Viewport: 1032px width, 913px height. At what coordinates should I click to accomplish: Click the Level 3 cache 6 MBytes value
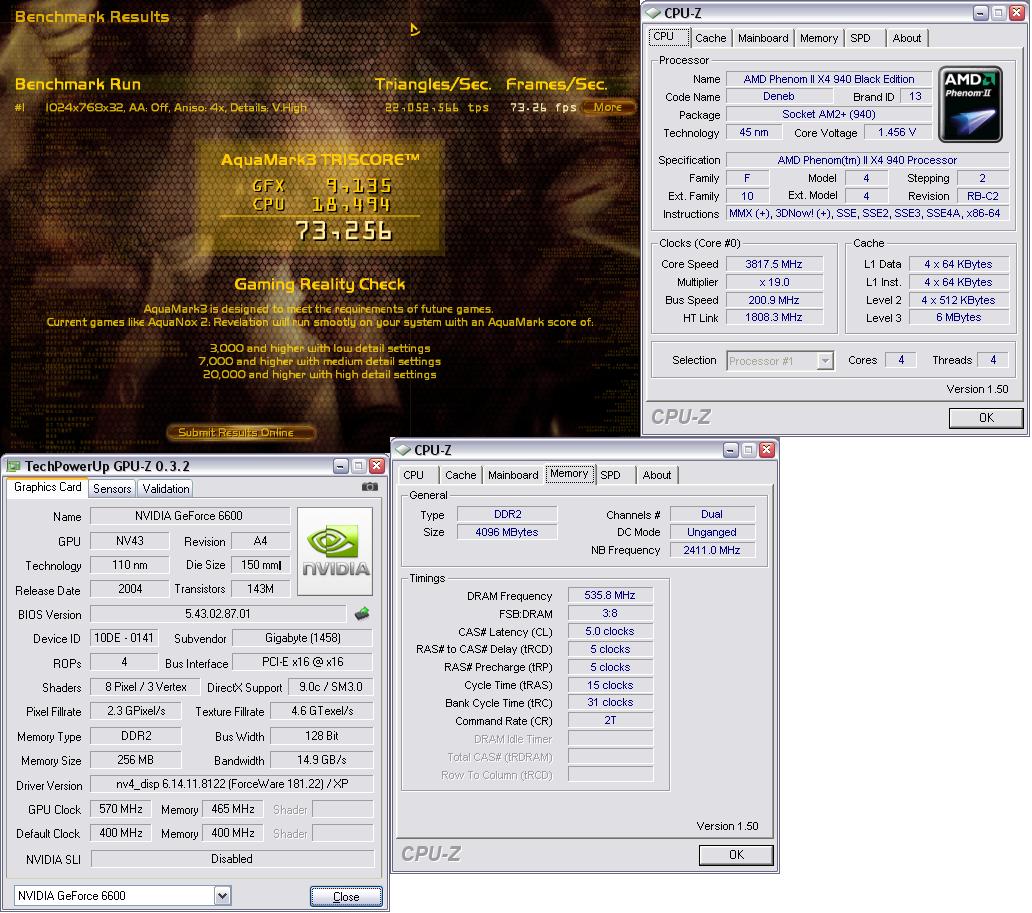(x=958, y=317)
